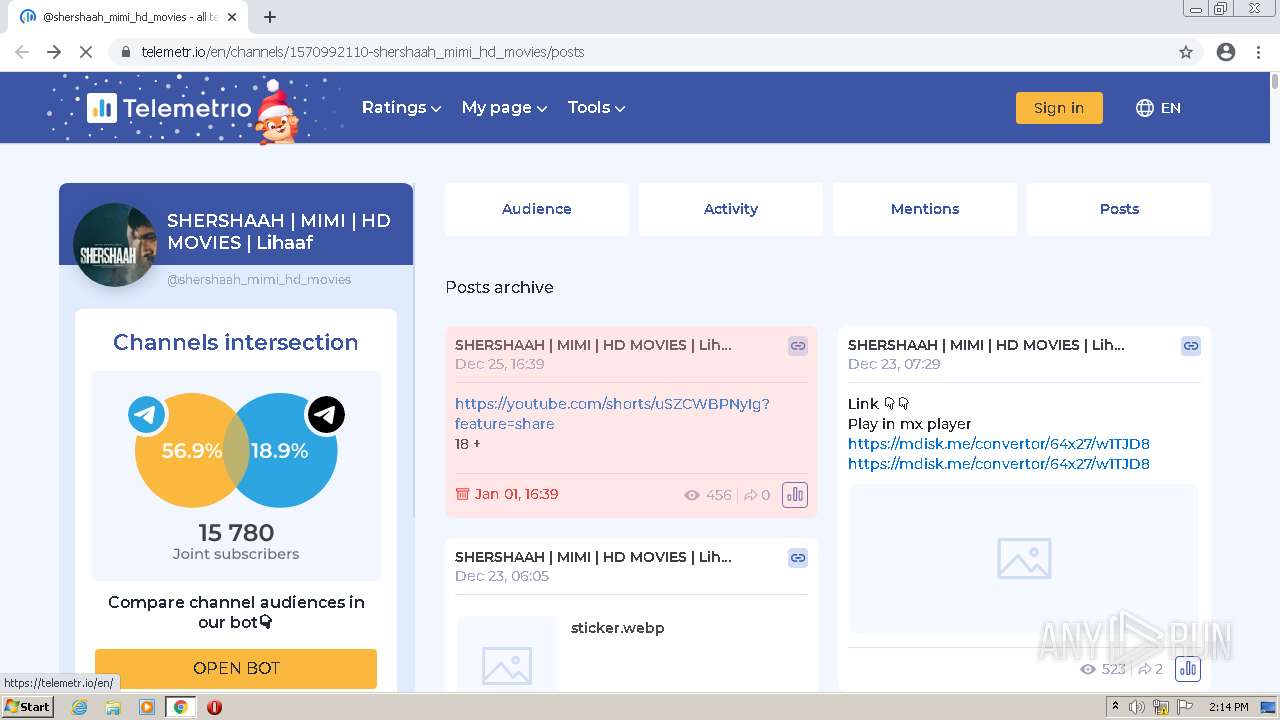Screen dimensions: 1280x720
Task: Click the volume tray icon
Action: point(1137,707)
